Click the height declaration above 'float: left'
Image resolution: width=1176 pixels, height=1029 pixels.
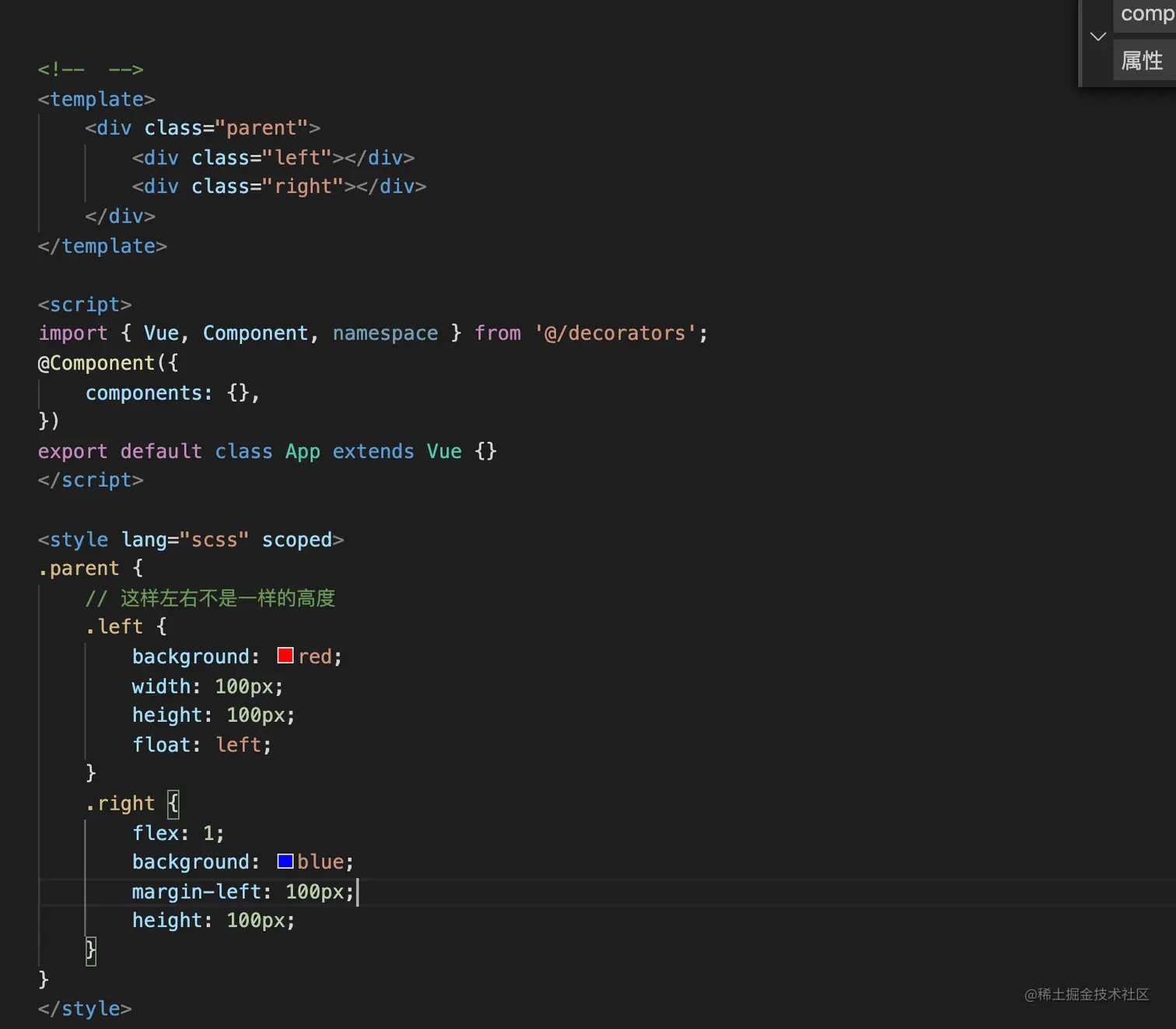click(214, 715)
